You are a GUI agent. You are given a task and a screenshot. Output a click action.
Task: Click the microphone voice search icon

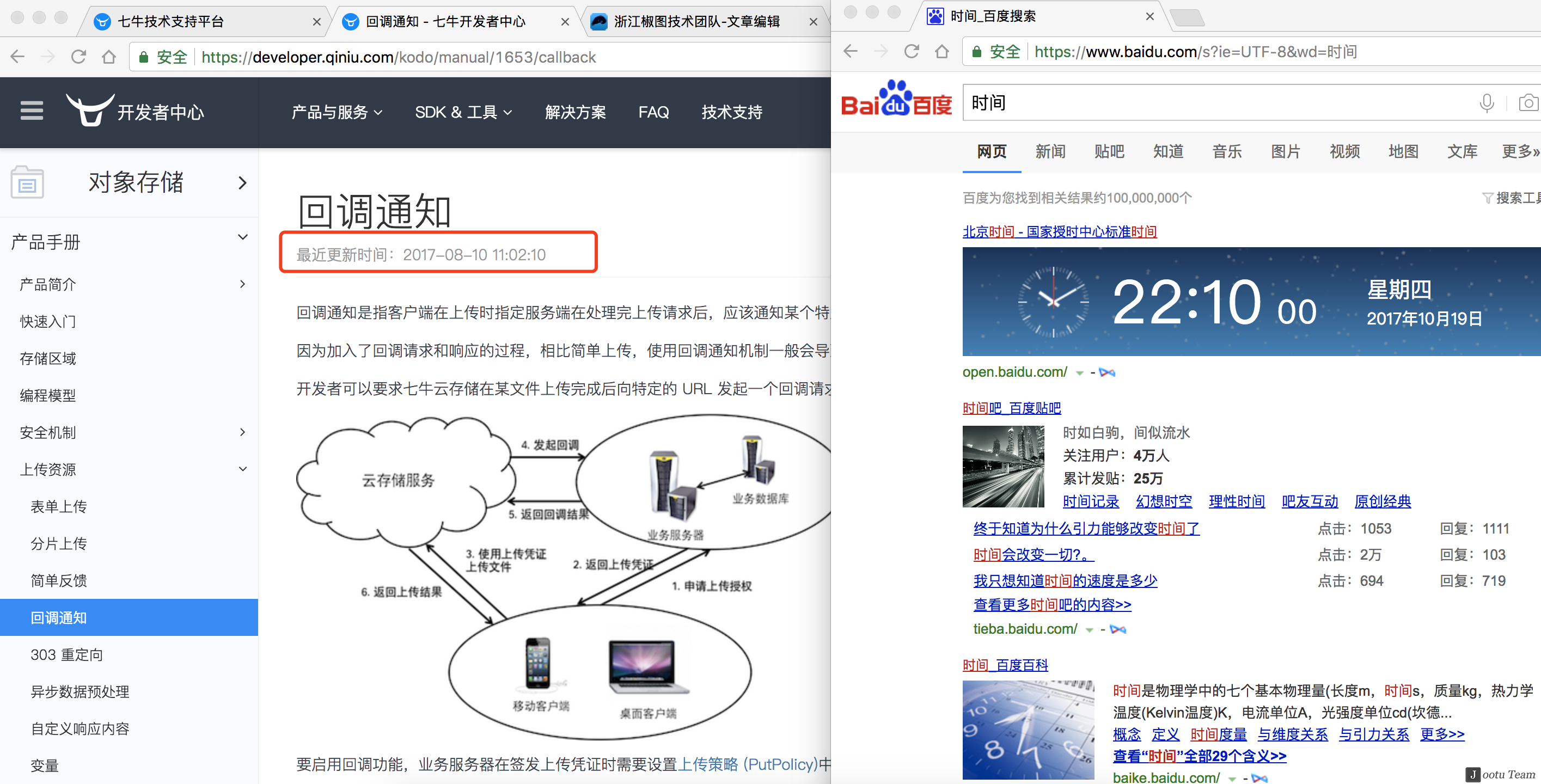pos(1486,103)
